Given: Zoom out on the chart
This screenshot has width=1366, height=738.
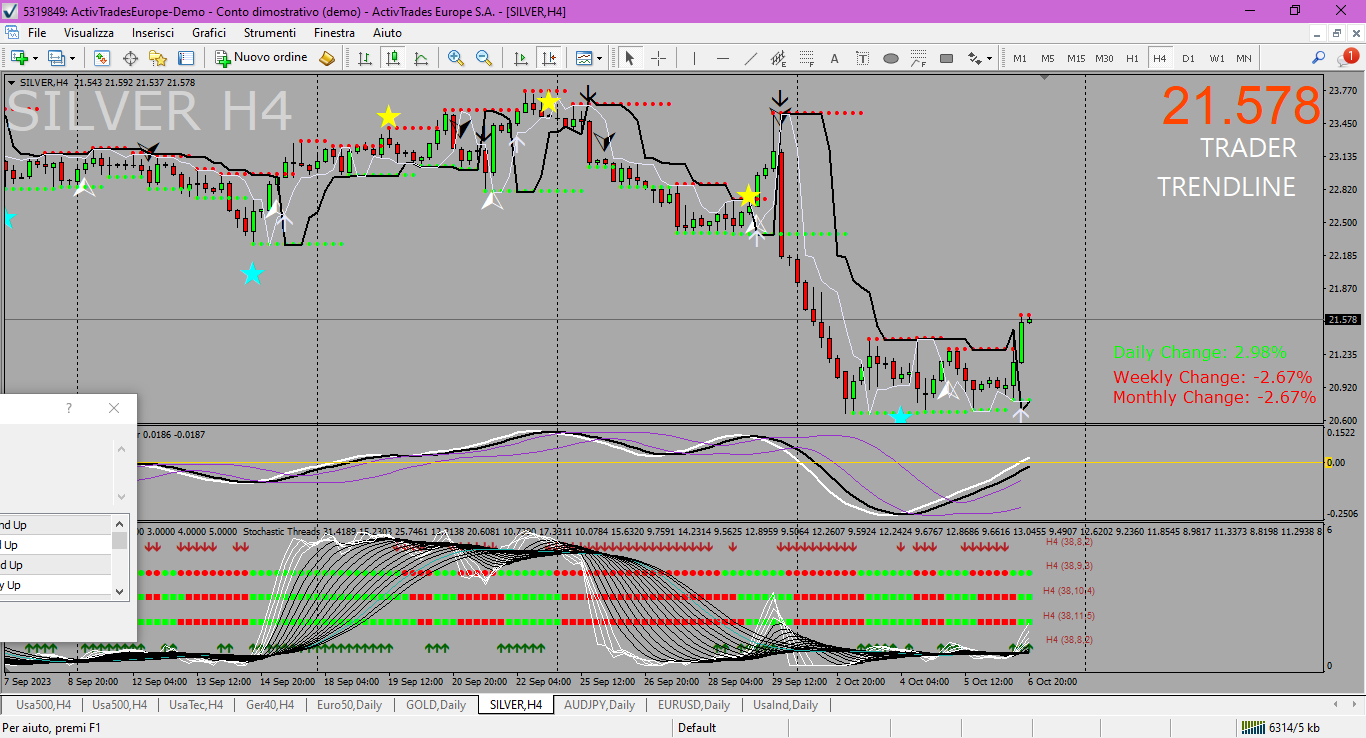Looking at the screenshot, I should point(484,58).
